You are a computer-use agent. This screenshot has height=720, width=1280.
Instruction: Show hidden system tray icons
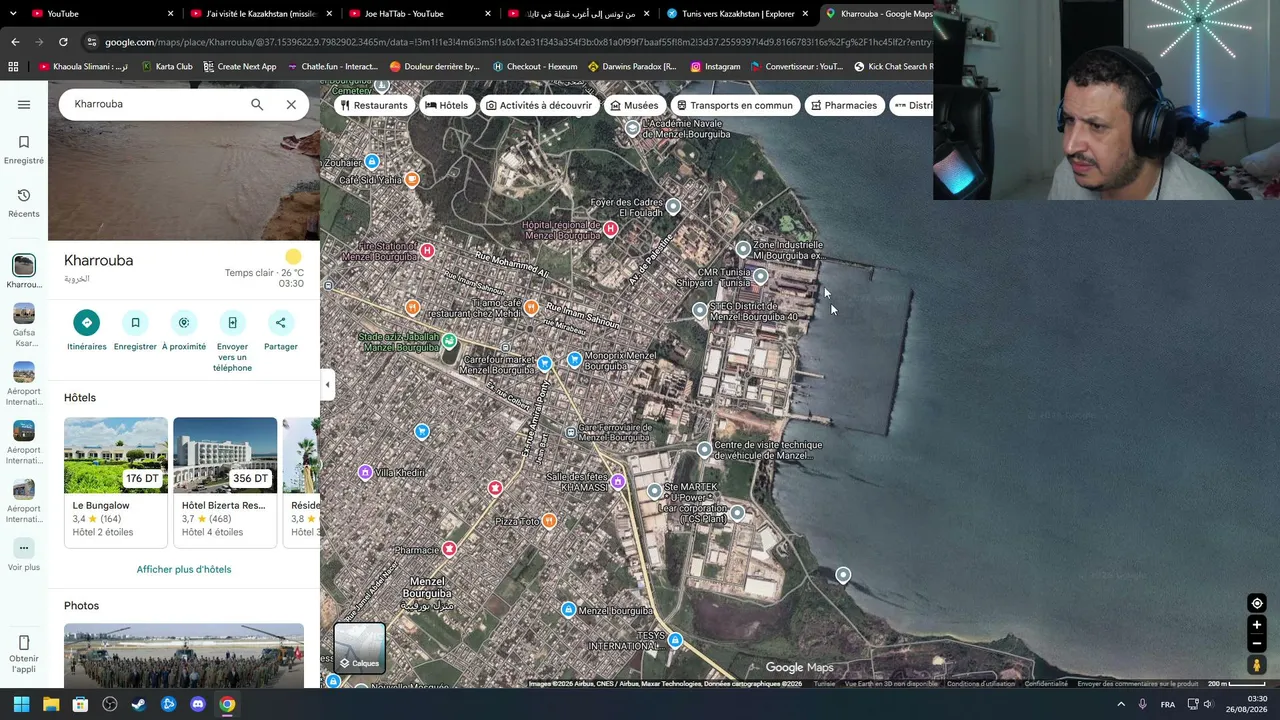pos(1121,704)
